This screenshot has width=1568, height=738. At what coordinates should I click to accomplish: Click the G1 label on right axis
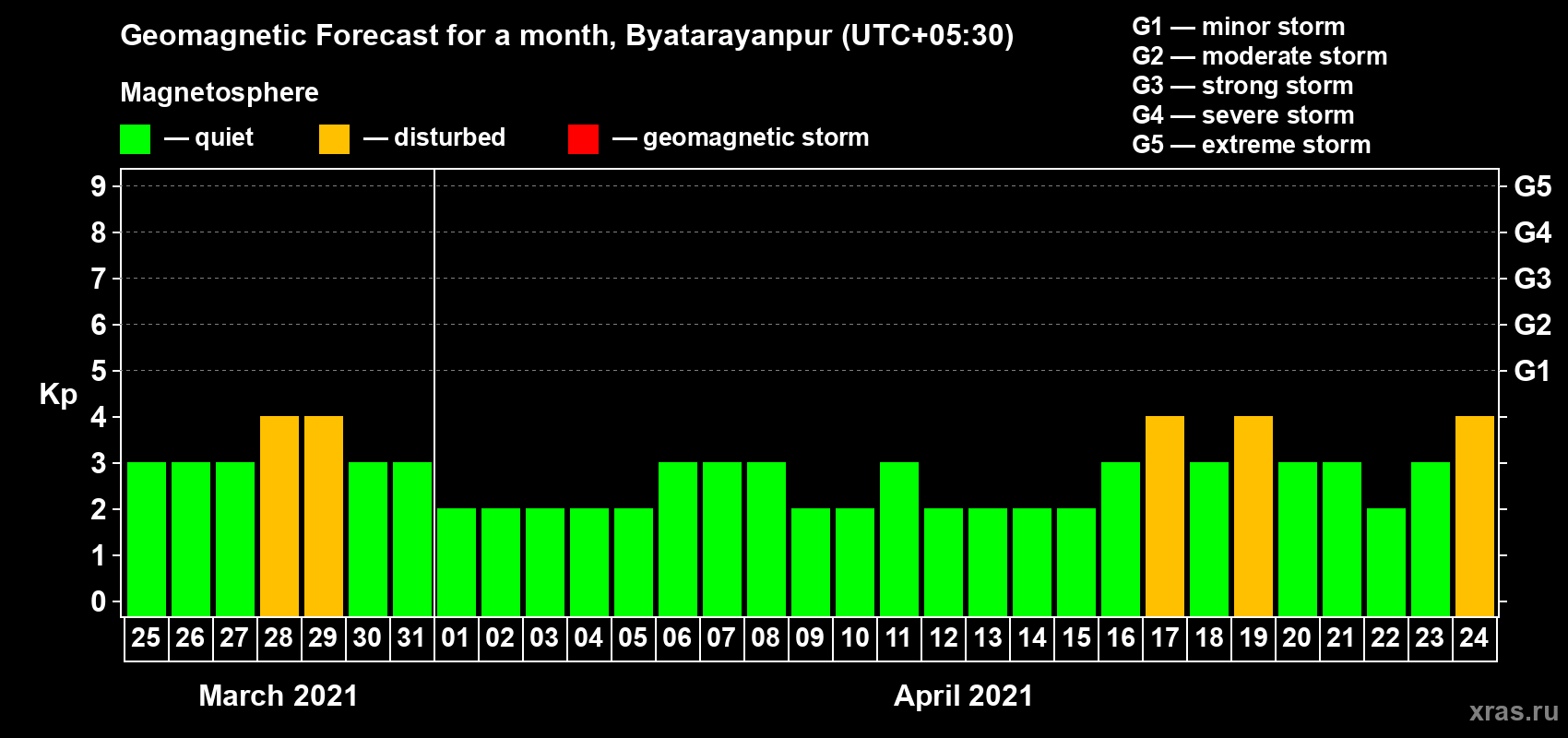pos(1533,371)
